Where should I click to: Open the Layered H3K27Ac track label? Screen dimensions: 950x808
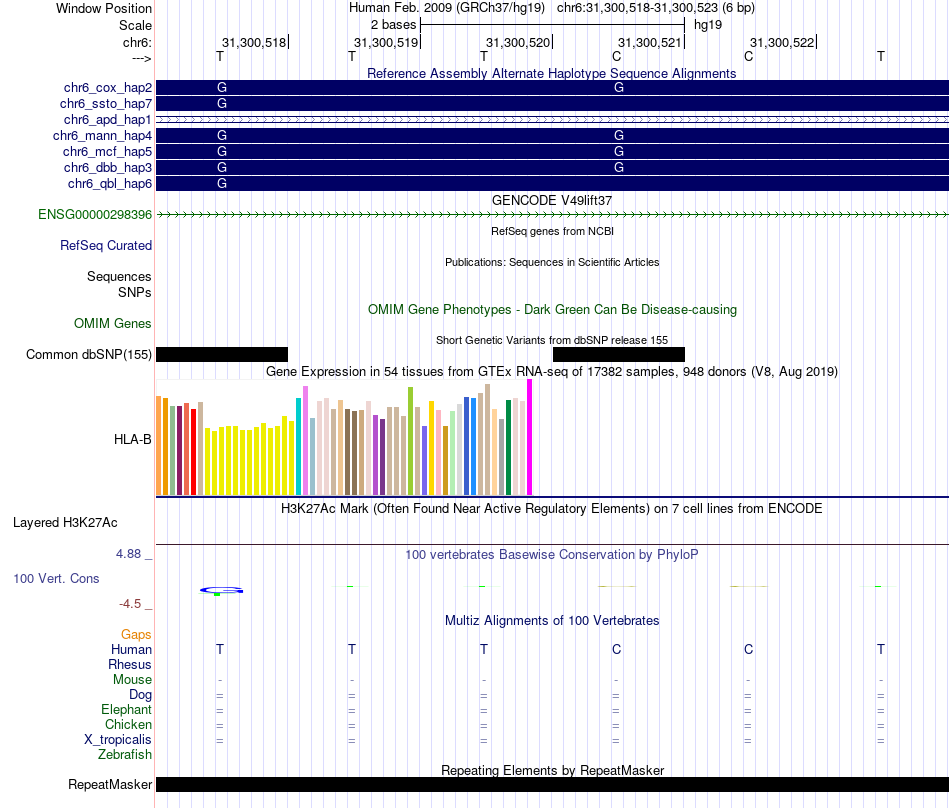coord(65,522)
